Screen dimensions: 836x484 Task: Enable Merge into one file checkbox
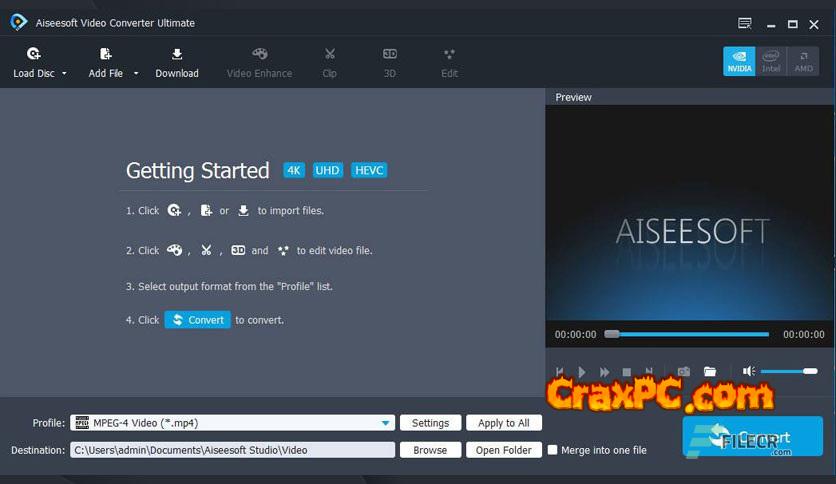click(552, 450)
